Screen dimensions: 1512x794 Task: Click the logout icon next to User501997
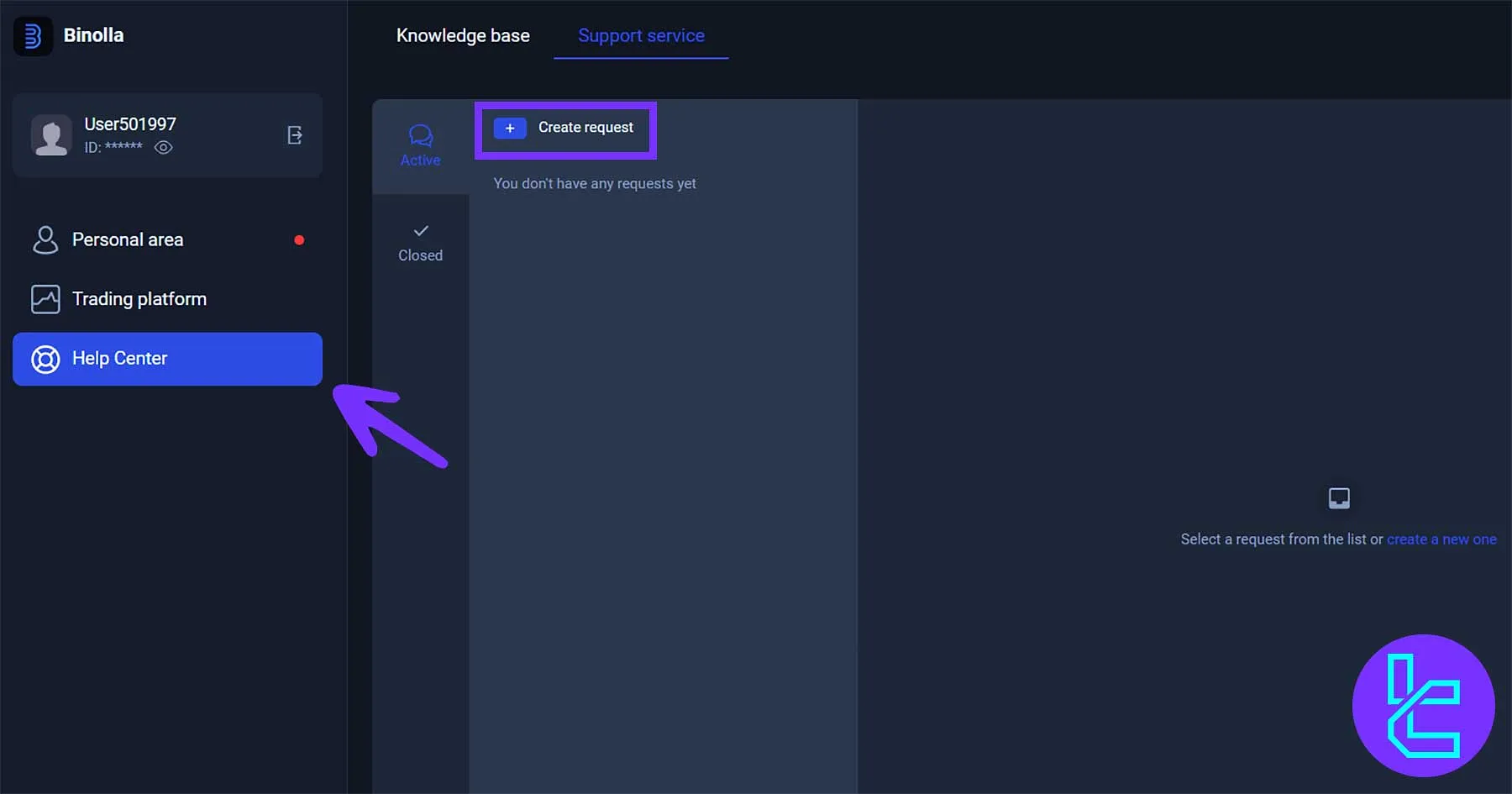coord(295,135)
